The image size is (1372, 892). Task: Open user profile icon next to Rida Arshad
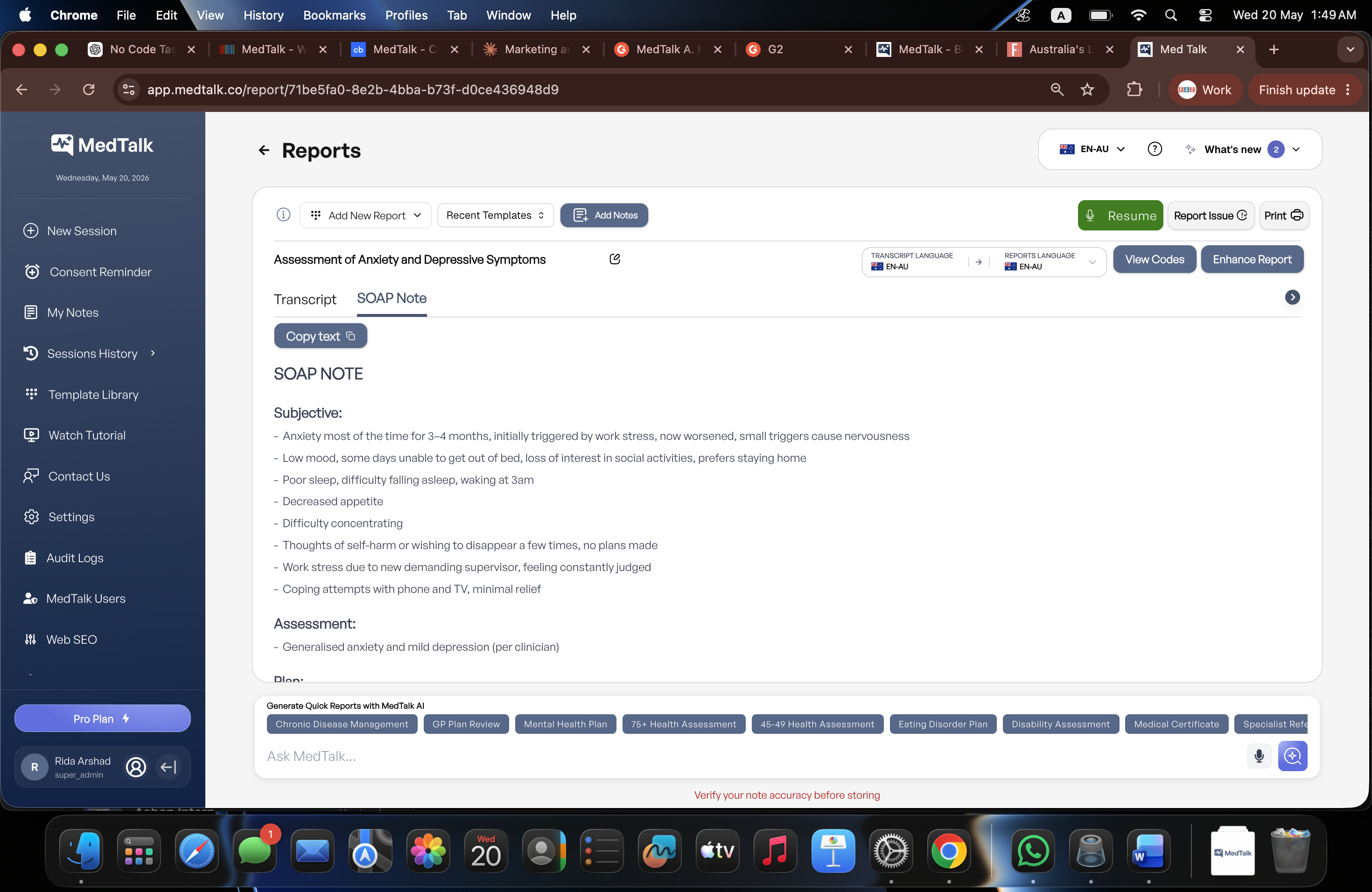tap(136, 767)
